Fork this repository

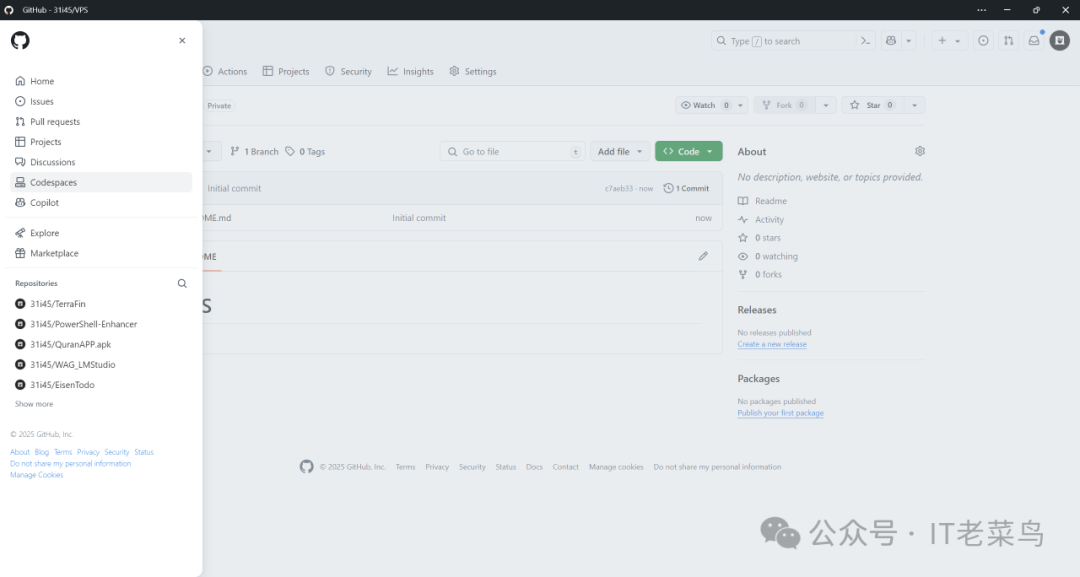[x=784, y=105]
